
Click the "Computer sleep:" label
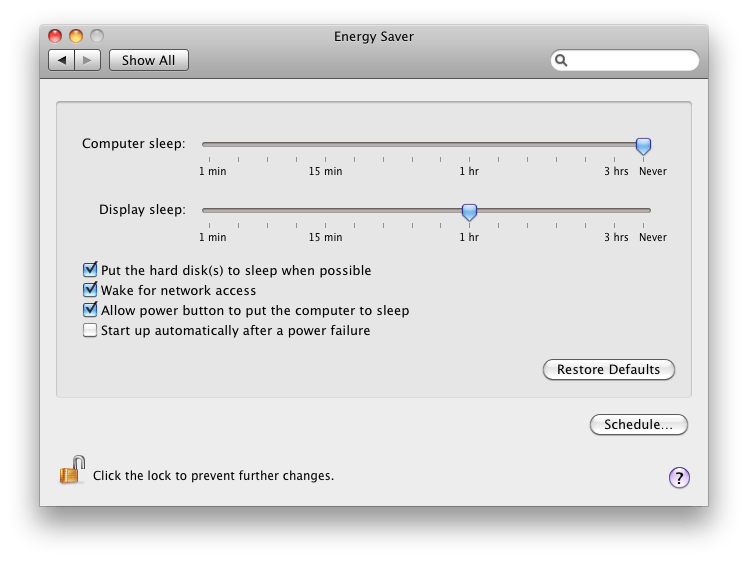tap(134, 144)
